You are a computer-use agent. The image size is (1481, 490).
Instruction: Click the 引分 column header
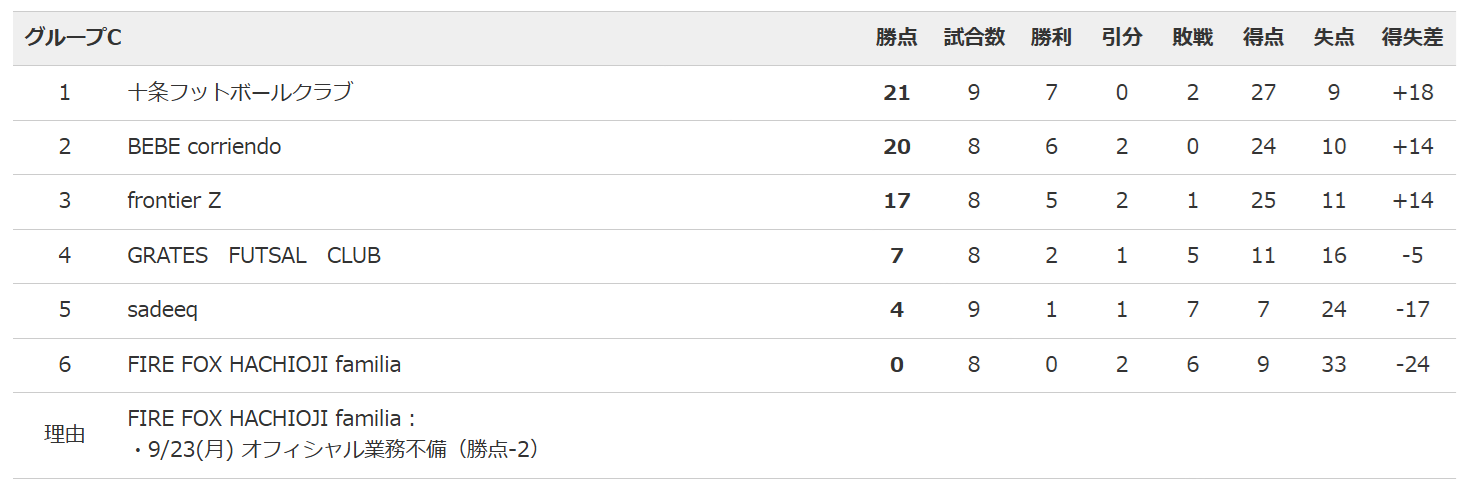[x=1122, y=38]
